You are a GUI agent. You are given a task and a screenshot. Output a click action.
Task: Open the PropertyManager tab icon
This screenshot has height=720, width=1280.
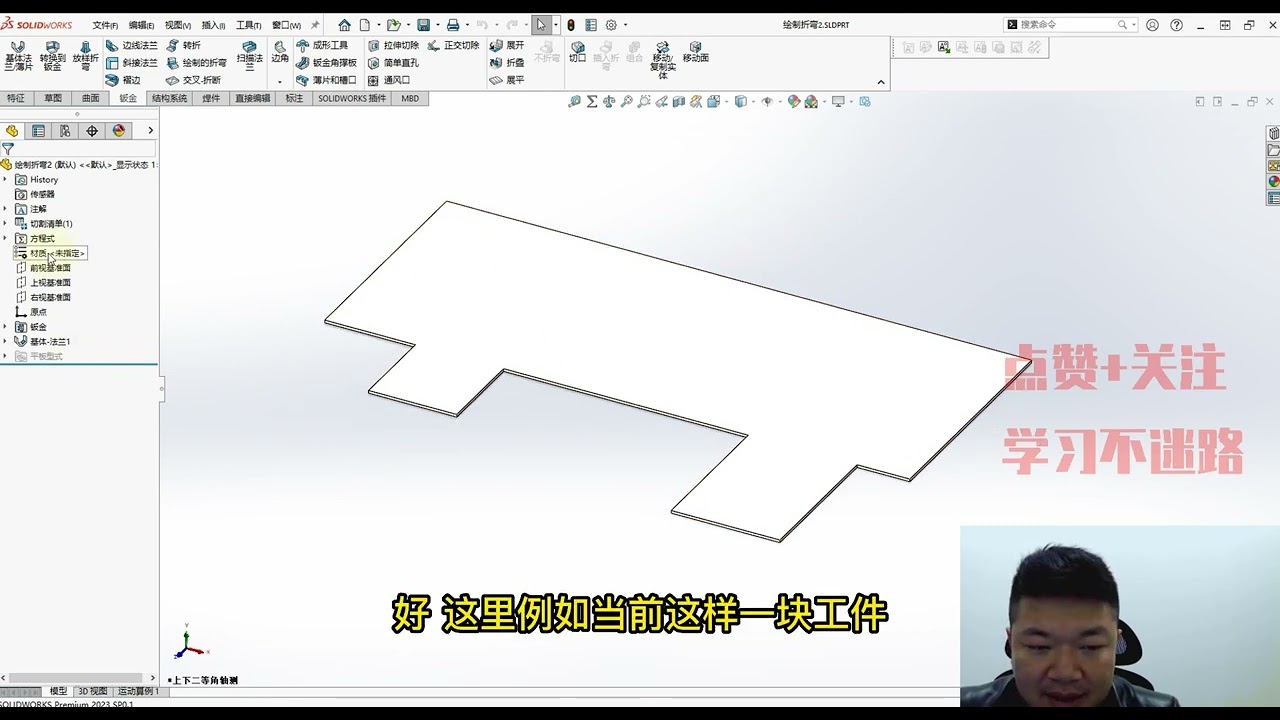click(x=38, y=131)
